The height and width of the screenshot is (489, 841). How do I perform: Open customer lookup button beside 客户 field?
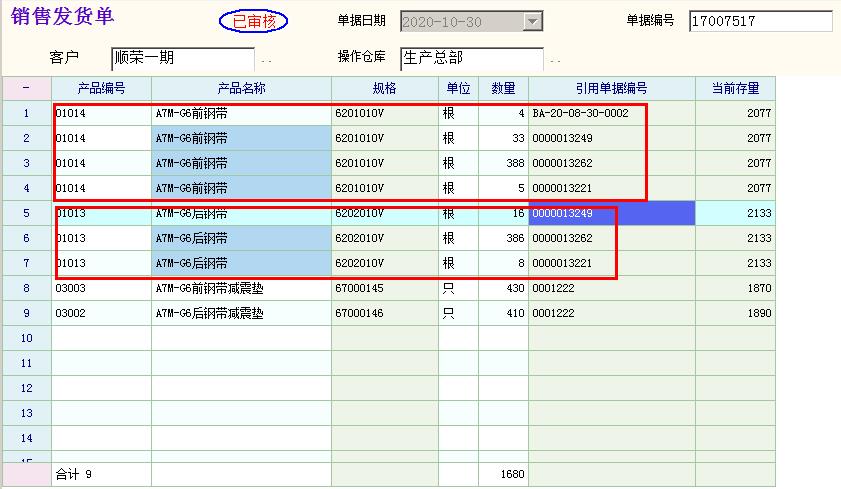coord(266,60)
